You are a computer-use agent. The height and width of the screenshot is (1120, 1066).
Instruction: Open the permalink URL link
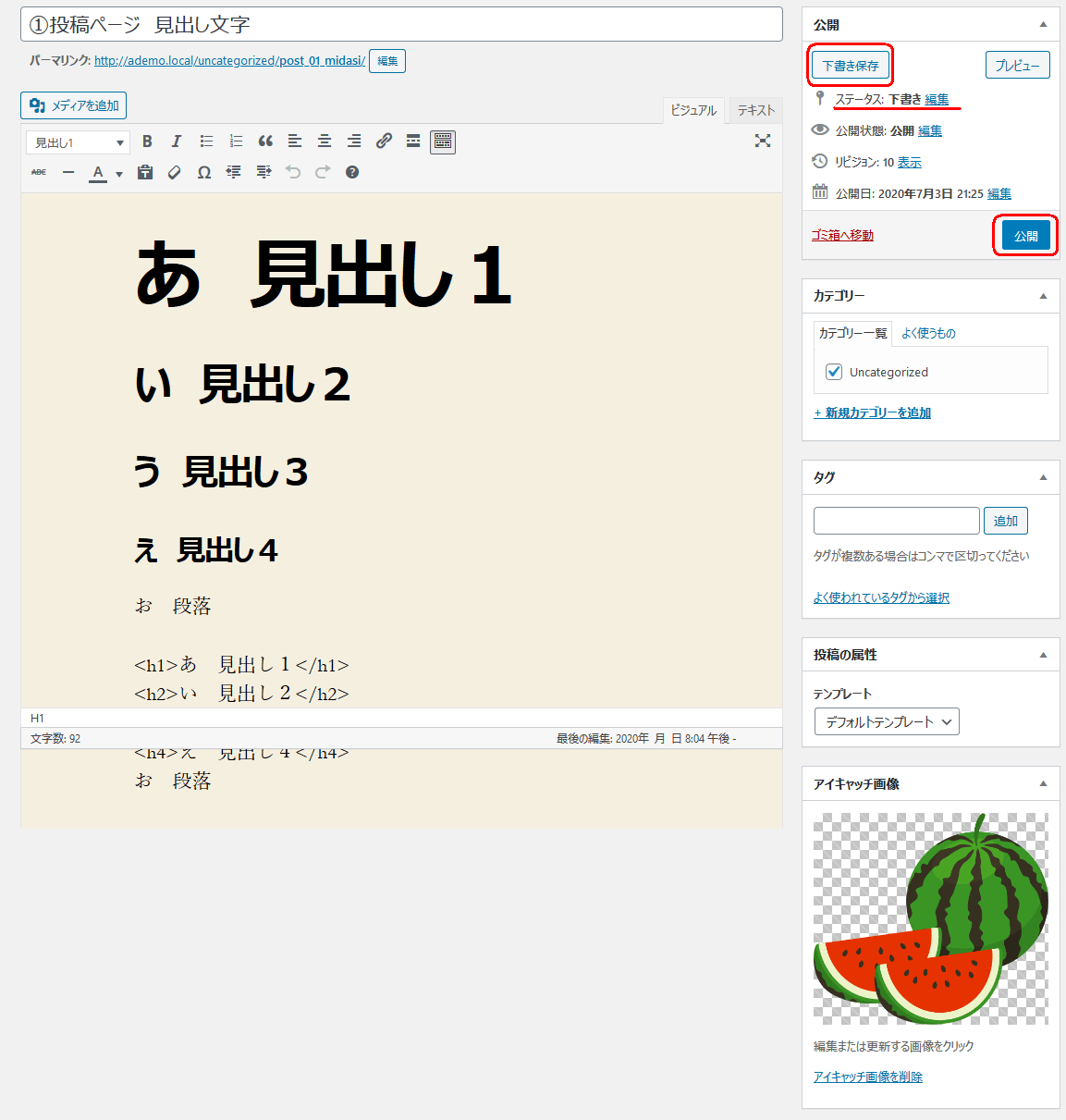(x=229, y=61)
